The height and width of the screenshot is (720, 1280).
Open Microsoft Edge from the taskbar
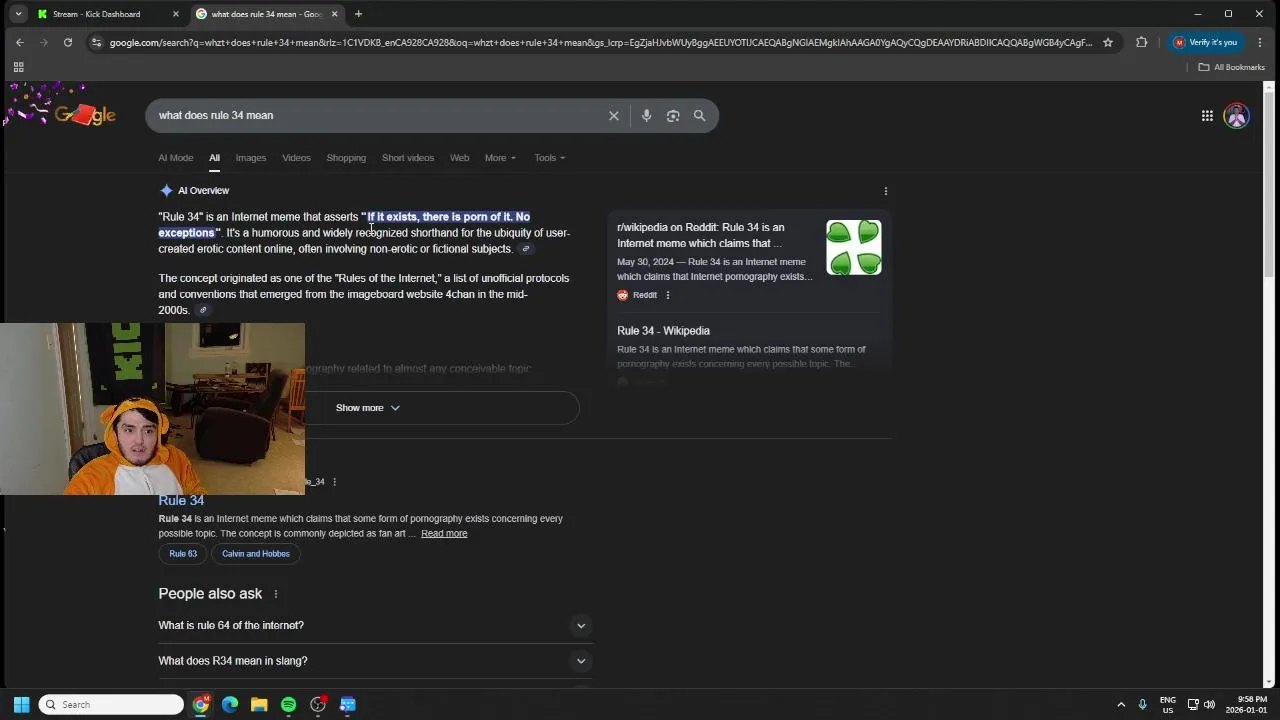pyautogui.click(x=230, y=704)
